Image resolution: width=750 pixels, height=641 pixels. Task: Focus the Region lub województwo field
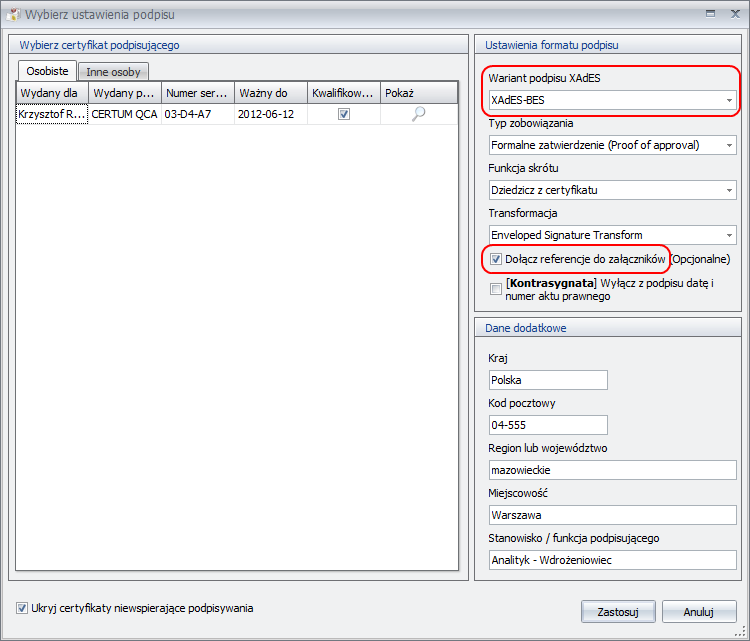point(612,470)
